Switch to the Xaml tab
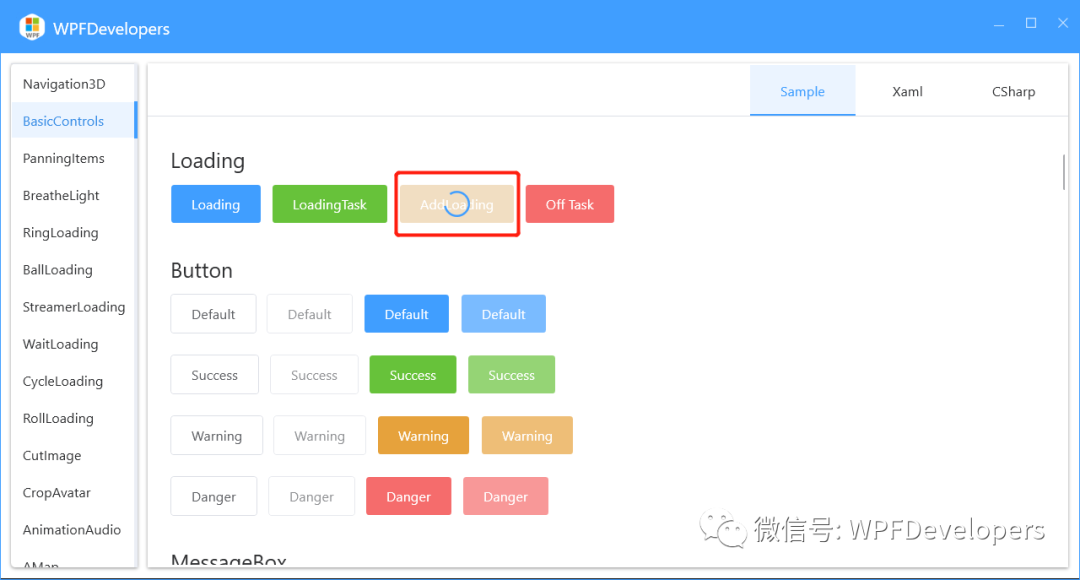 coord(906,91)
